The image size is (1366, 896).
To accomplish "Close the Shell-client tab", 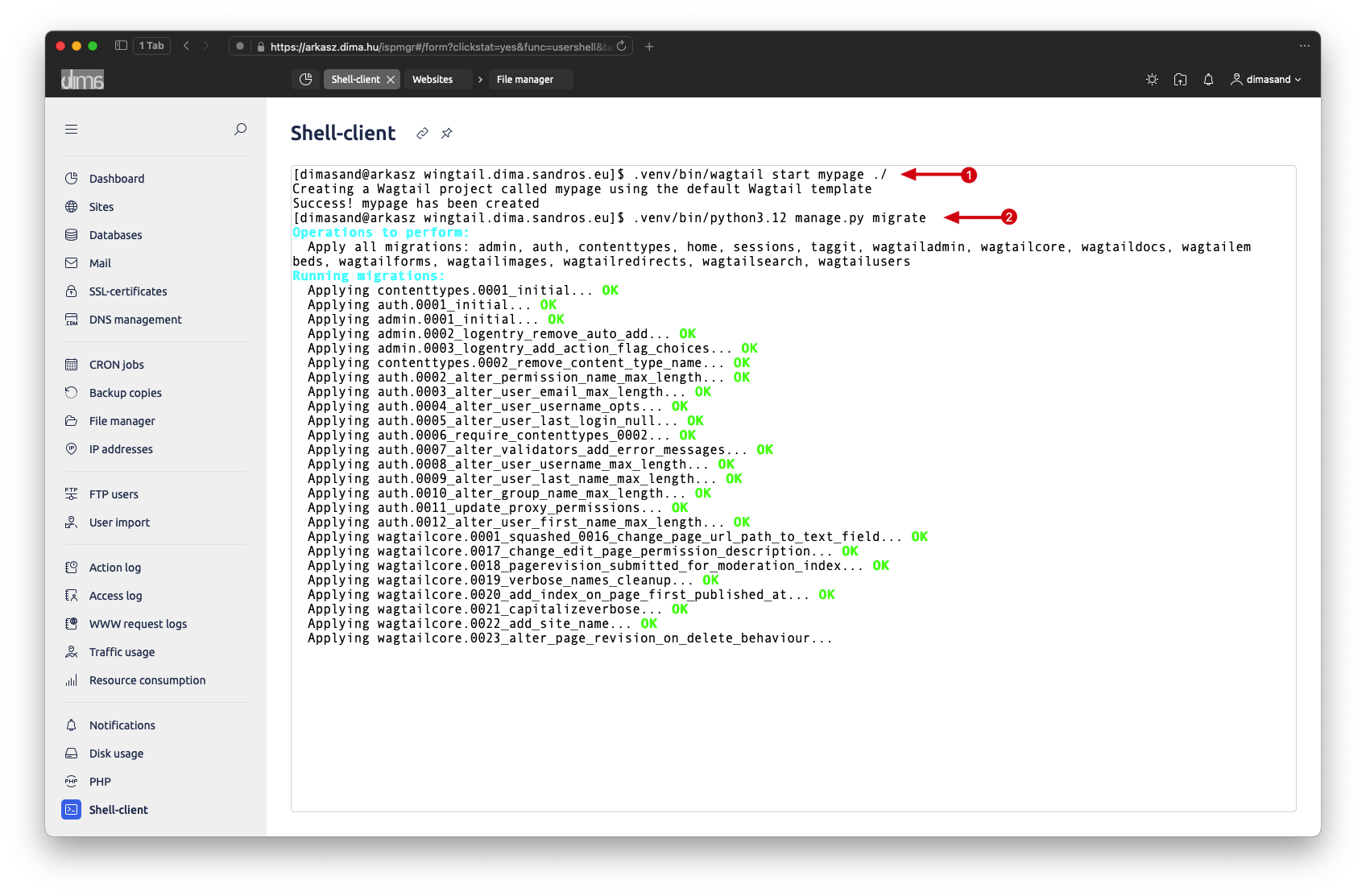I will [391, 80].
